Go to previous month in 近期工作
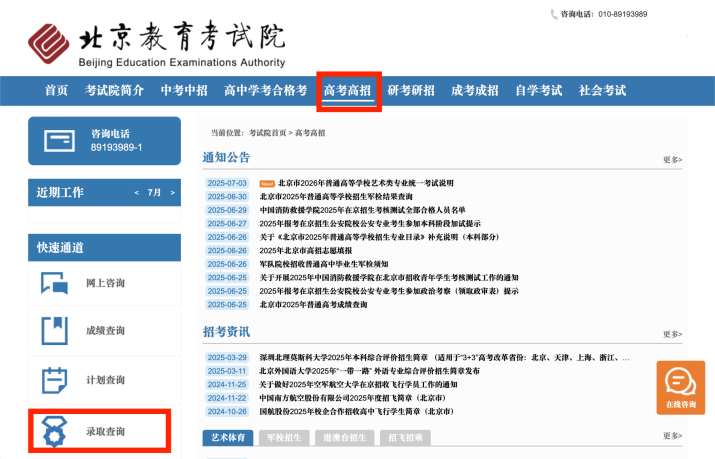The image size is (715, 459). coord(136,193)
